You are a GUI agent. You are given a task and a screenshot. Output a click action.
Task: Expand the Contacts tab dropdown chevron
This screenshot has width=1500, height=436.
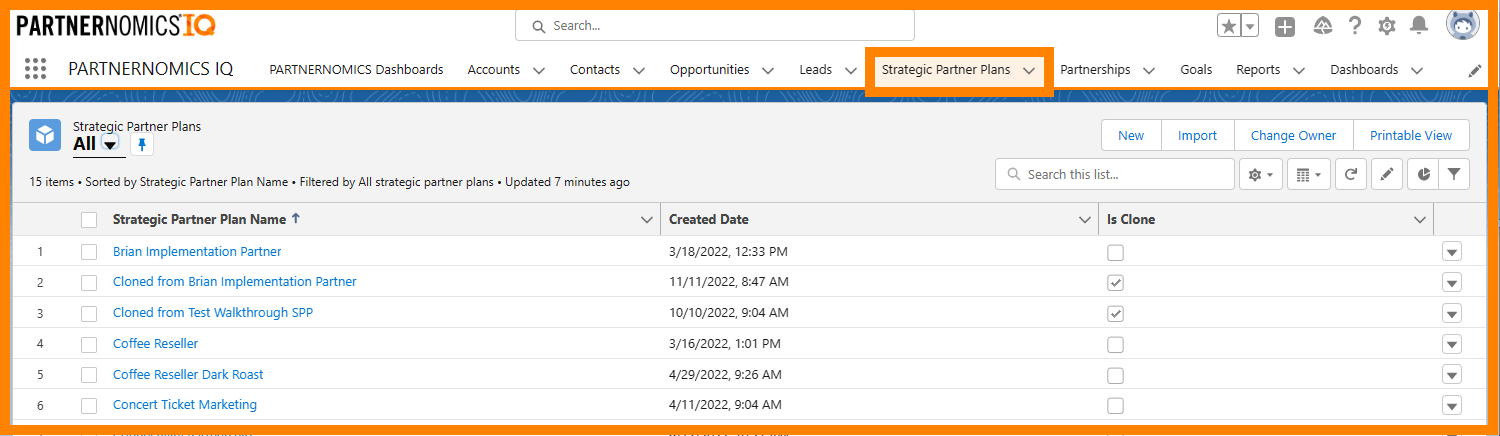point(639,70)
